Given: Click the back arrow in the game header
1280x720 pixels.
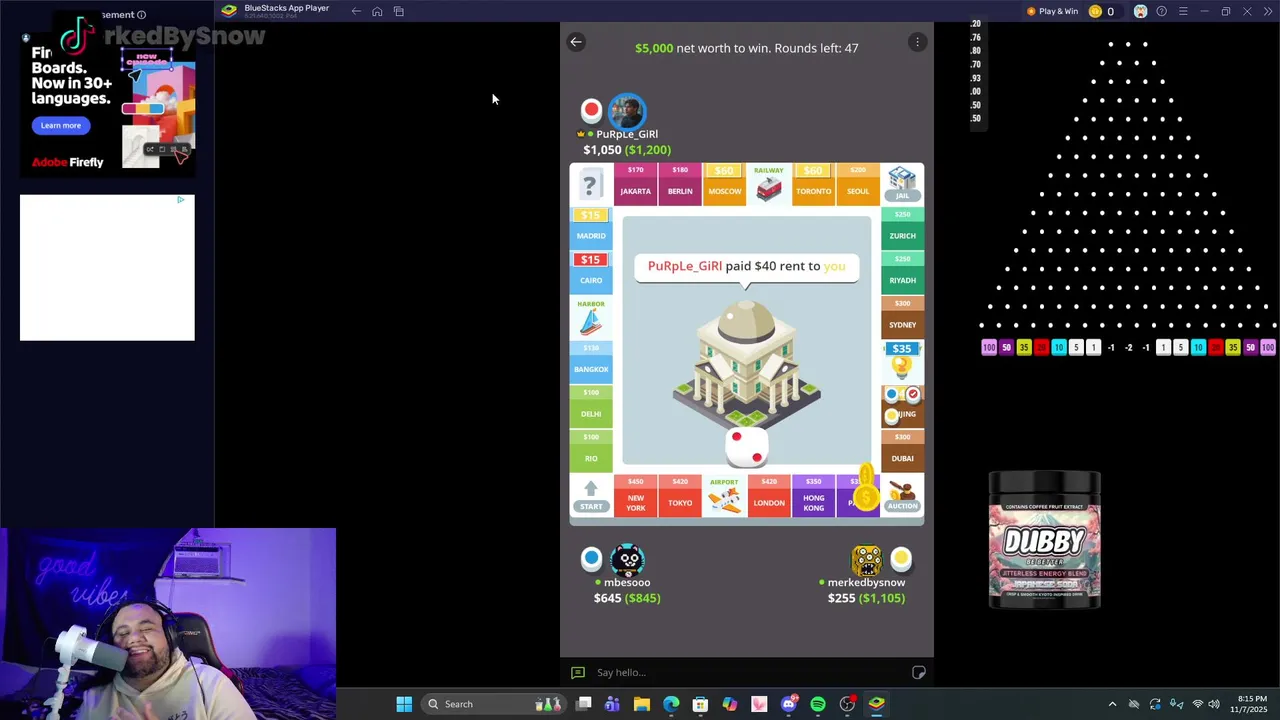Looking at the screenshot, I should (x=576, y=42).
